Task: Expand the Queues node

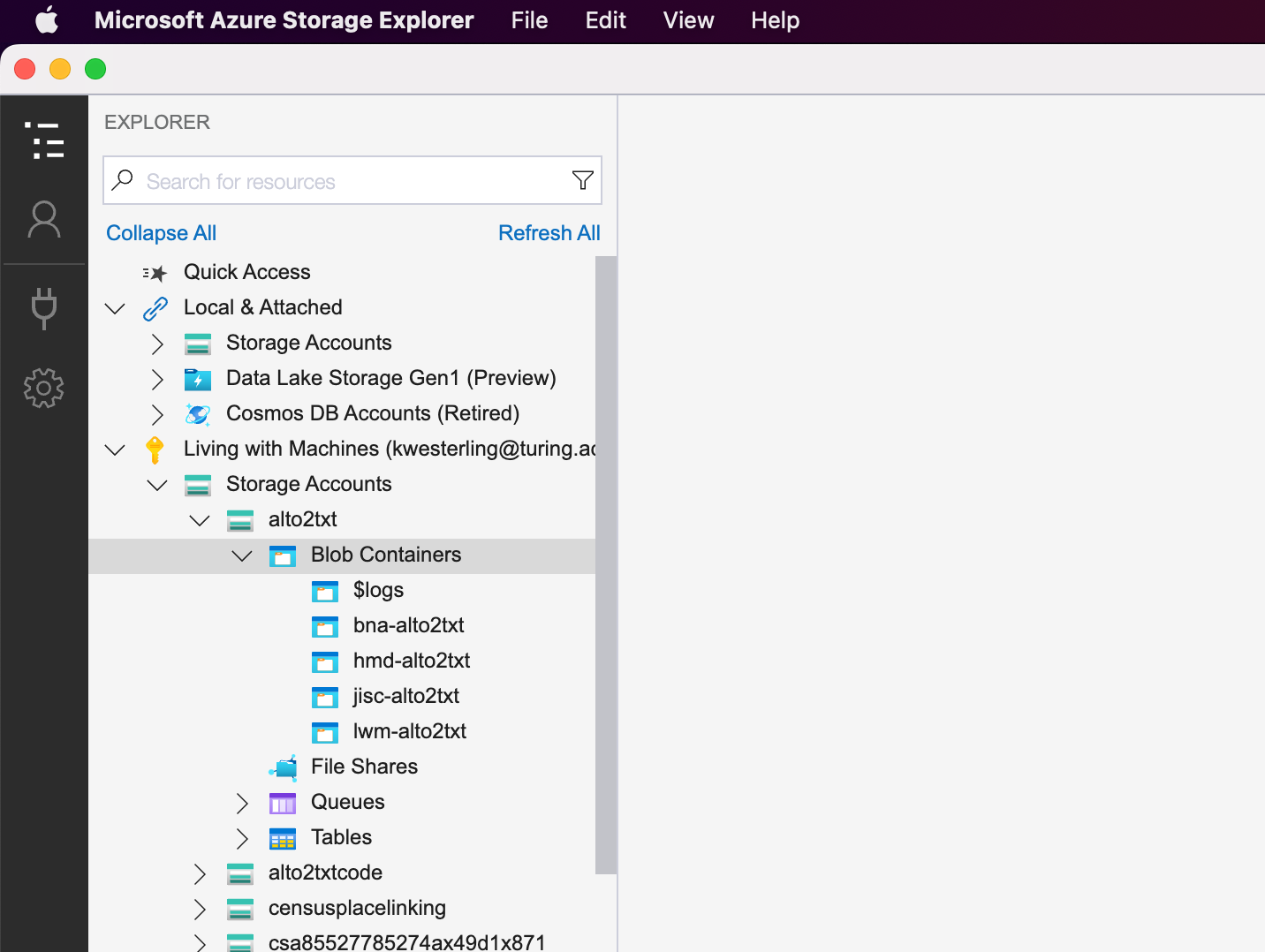Action: coord(242,803)
